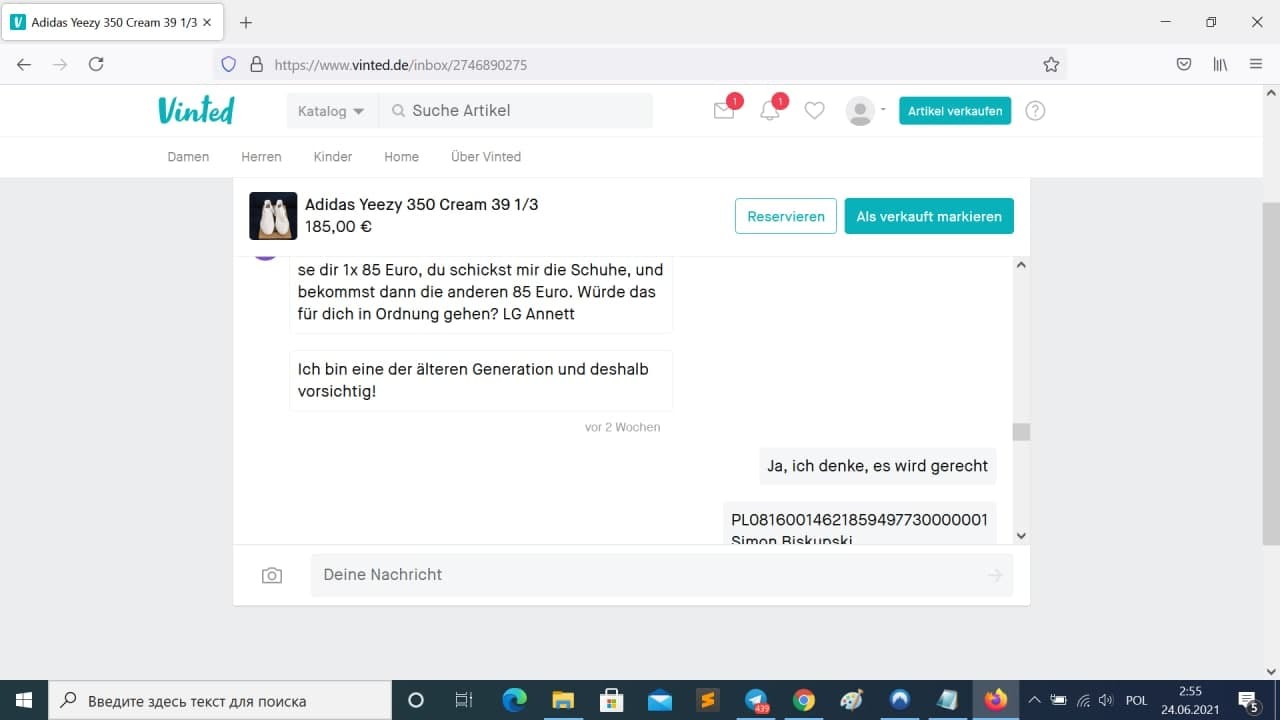
Task: Click the Deine Nachricht message field
Action: coord(662,575)
